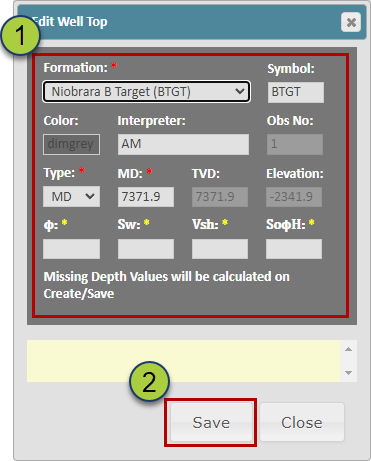Click the disabled TVD field
The height and width of the screenshot is (461, 371).
pos(220,197)
